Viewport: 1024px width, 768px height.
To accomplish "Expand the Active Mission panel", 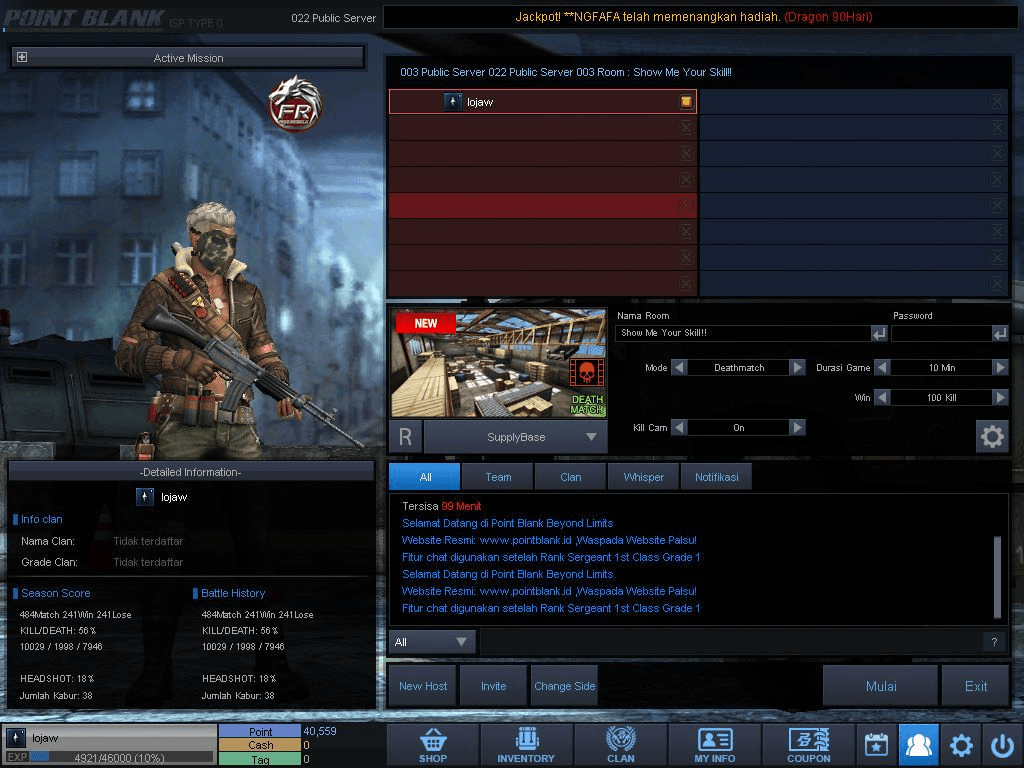I will pos(22,57).
